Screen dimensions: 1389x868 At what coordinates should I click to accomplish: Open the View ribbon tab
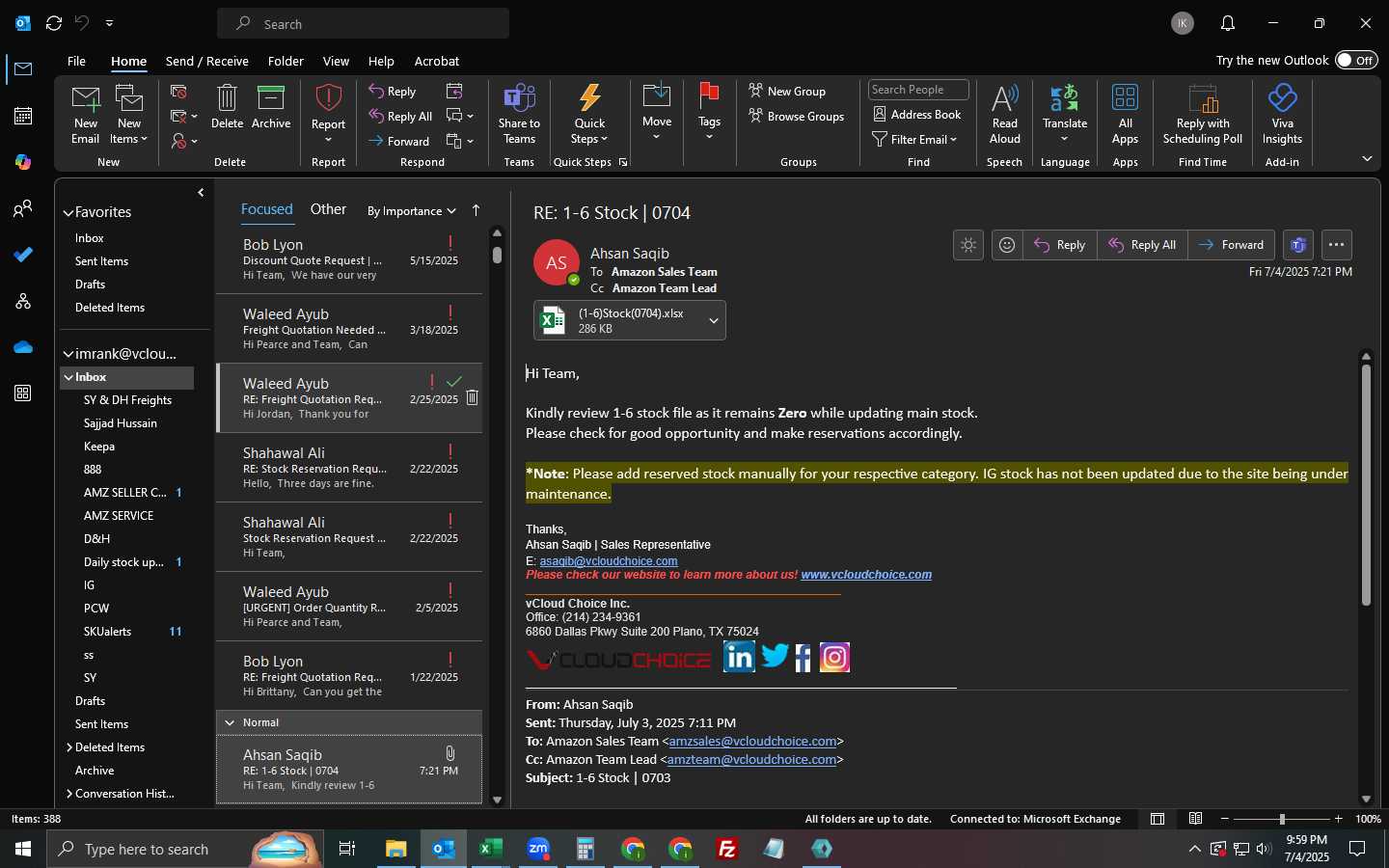pyautogui.click(x=336, y=61)
